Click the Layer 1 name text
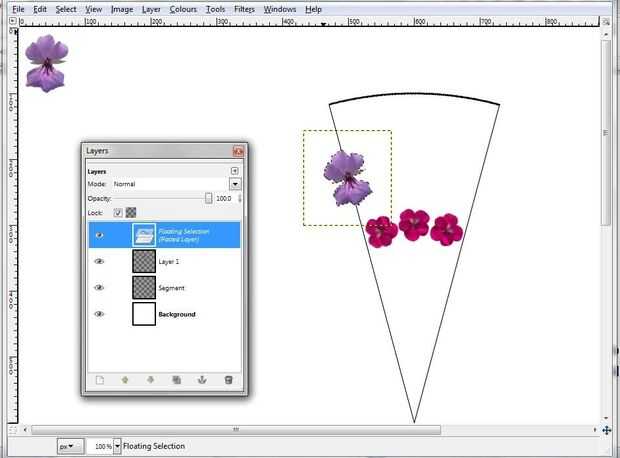 point(169,262)
